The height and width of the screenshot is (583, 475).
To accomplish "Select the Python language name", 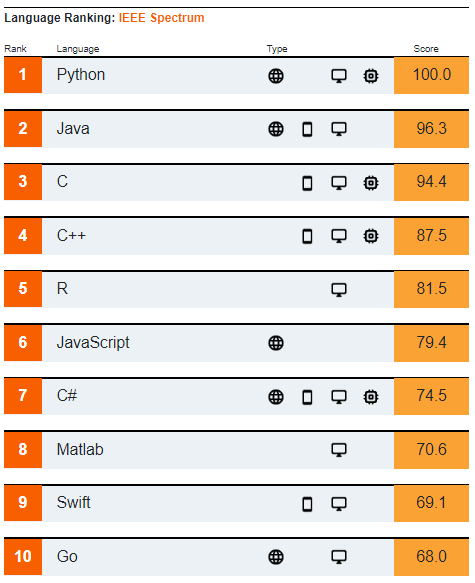I will 81,75.
